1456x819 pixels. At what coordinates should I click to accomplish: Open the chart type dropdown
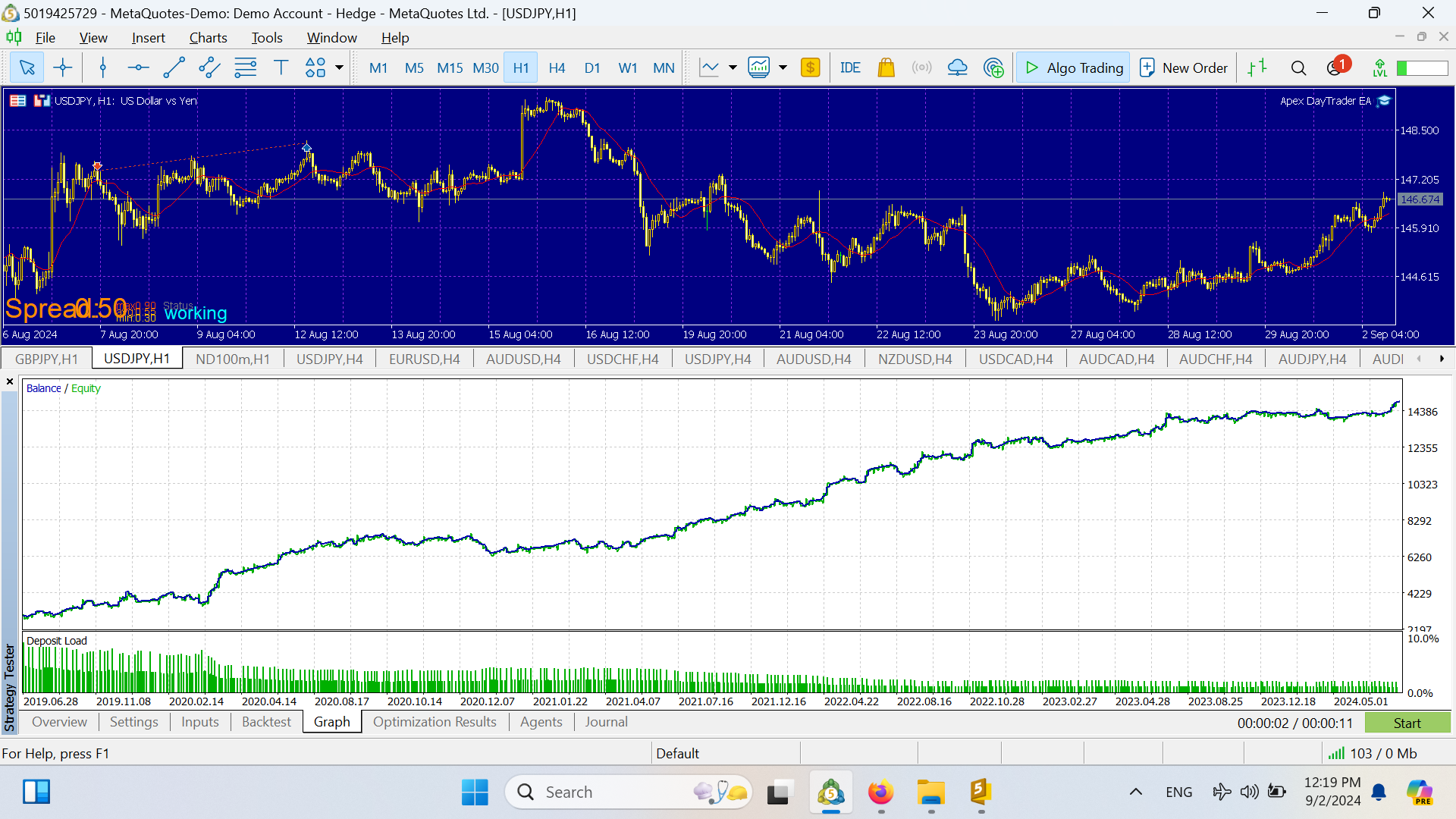click(x=732, y=67)
